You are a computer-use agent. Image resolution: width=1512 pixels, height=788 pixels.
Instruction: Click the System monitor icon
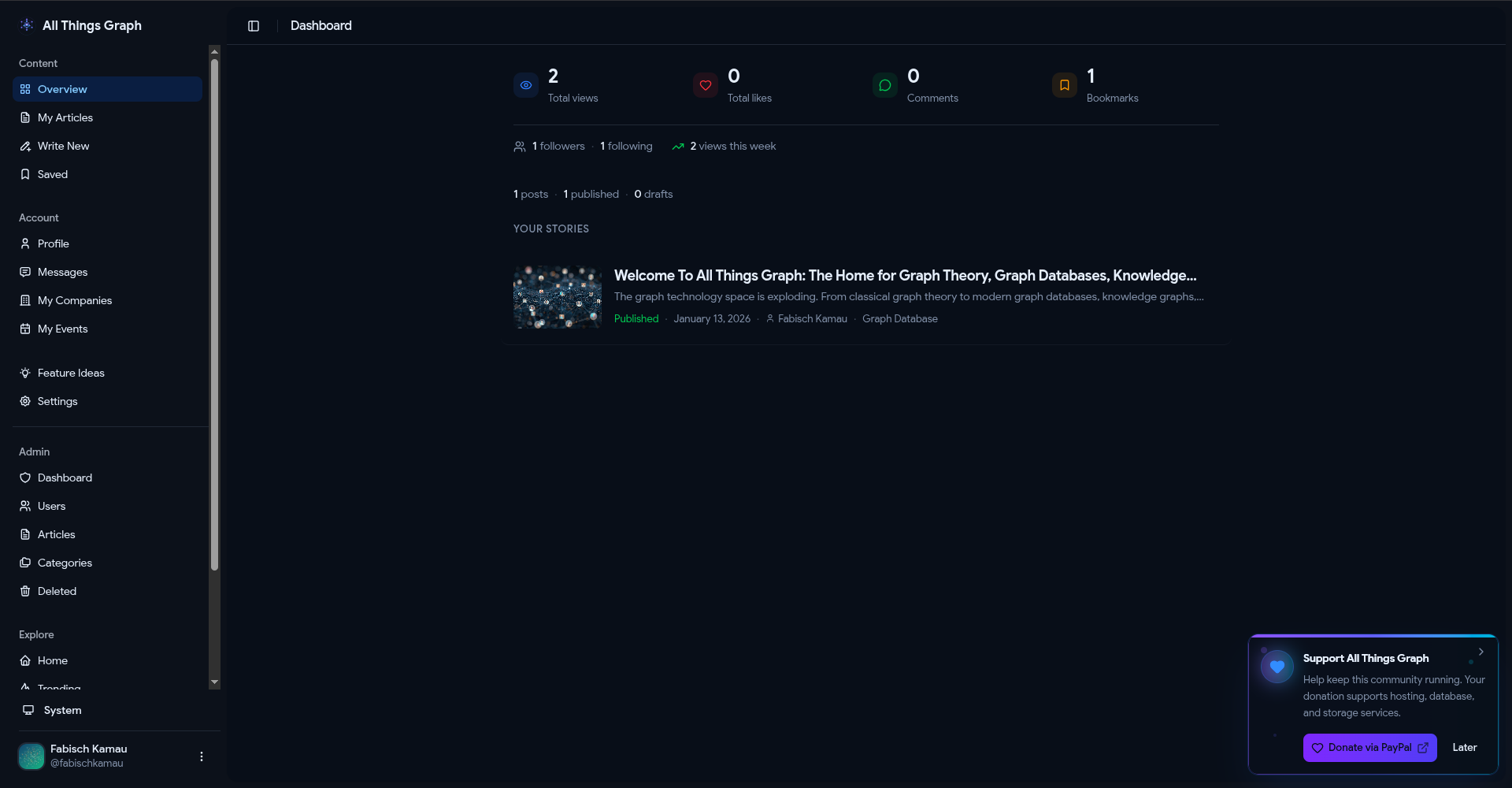point(28,710)
